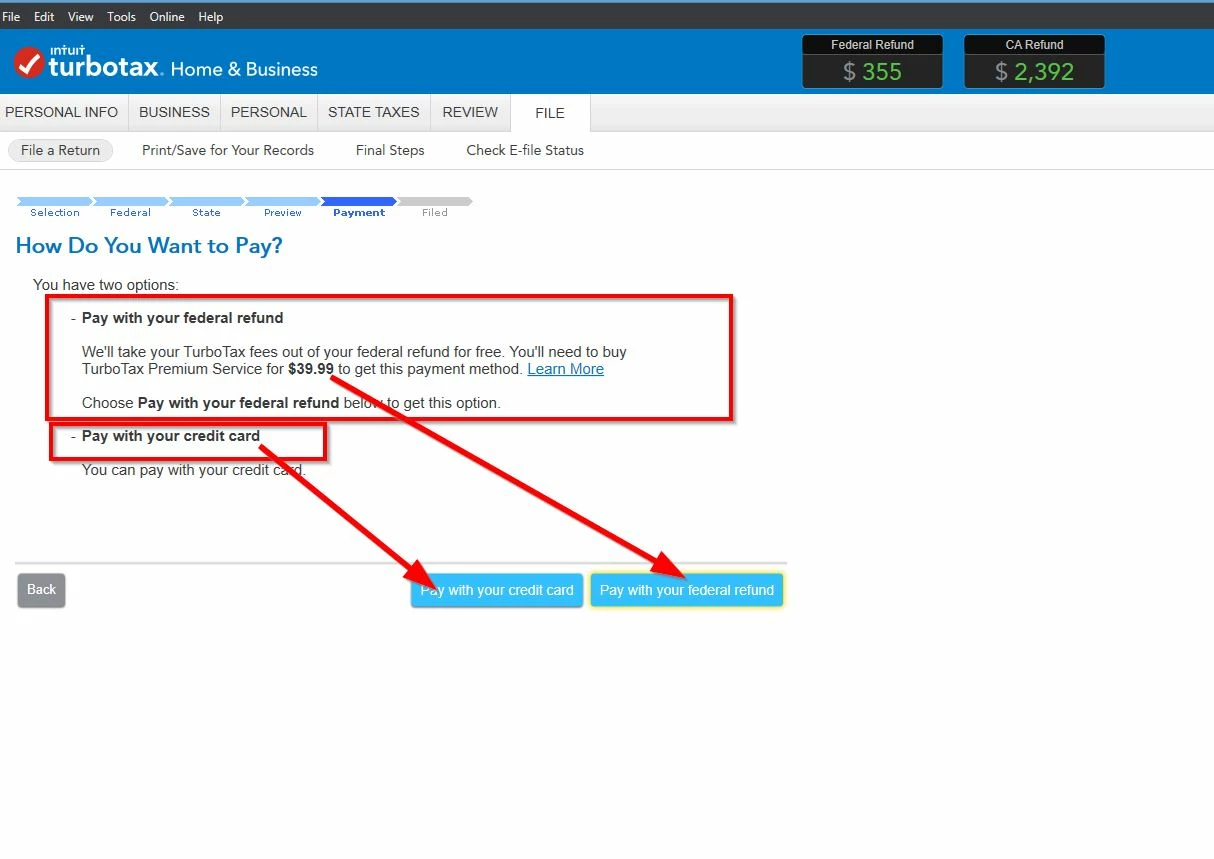Click the 'How Do You Want to Pay?' heading
The width and height of the screenshot is (1214, 859).
coord(149,246)
